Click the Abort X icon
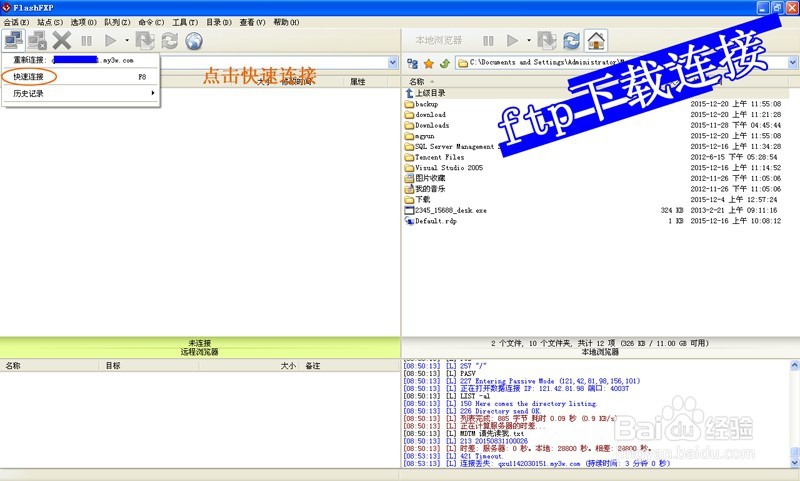Viewport: 800px width, 481px height. pyautogui.click(x=62, y=40)
